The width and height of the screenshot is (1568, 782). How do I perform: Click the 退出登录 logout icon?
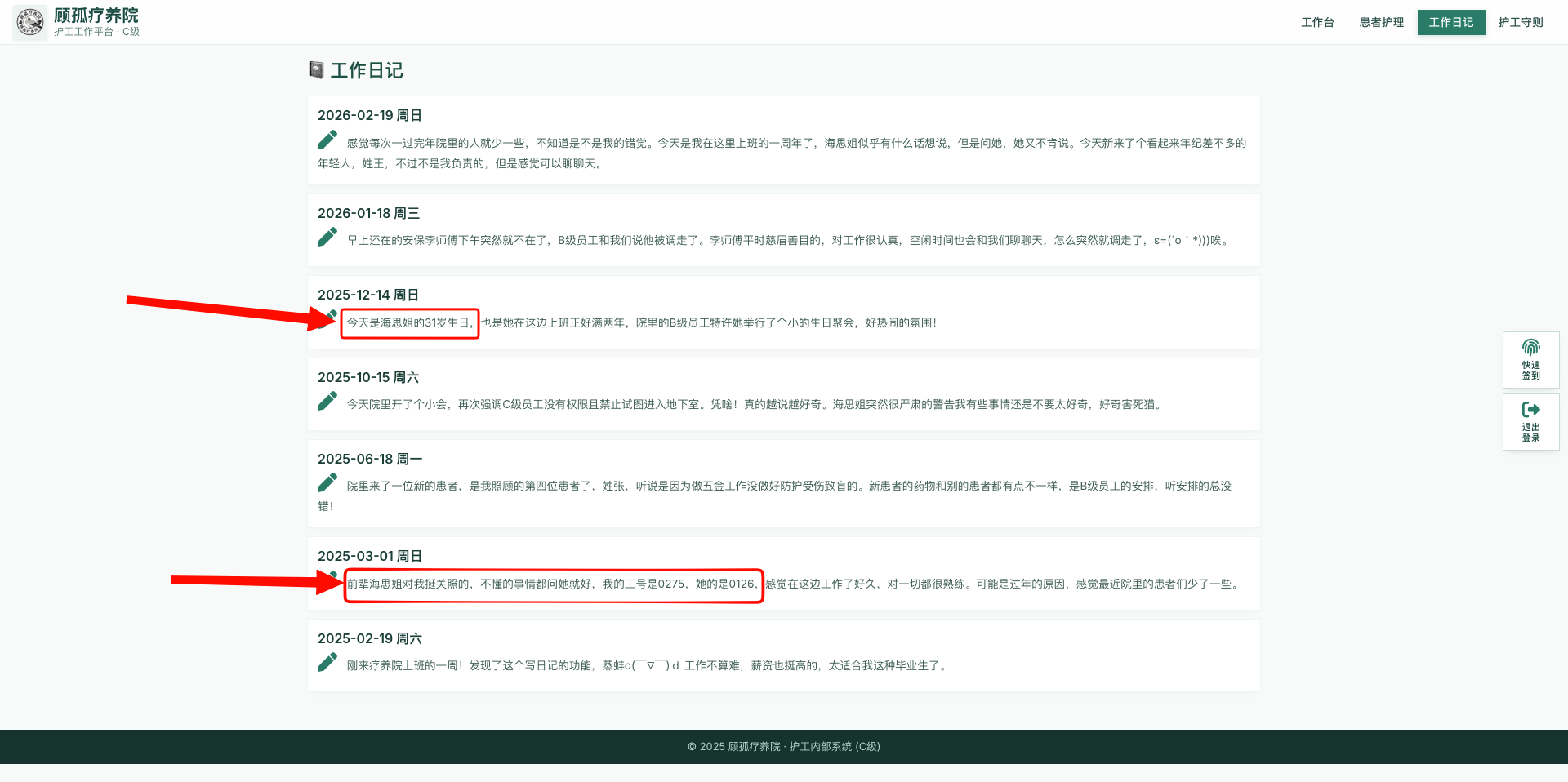(x=1530, y=410)
